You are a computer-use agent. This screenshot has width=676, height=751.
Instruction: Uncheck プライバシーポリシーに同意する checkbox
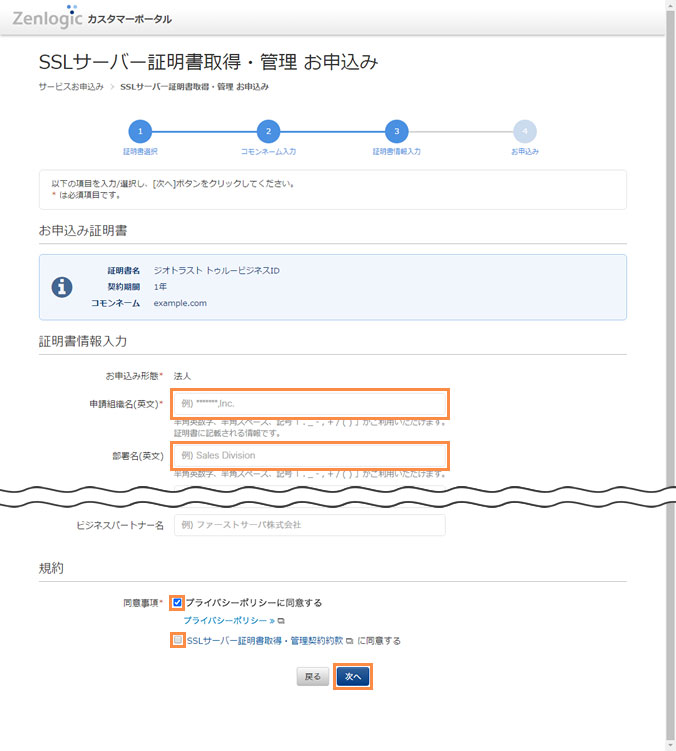click(x=177, y=603)
